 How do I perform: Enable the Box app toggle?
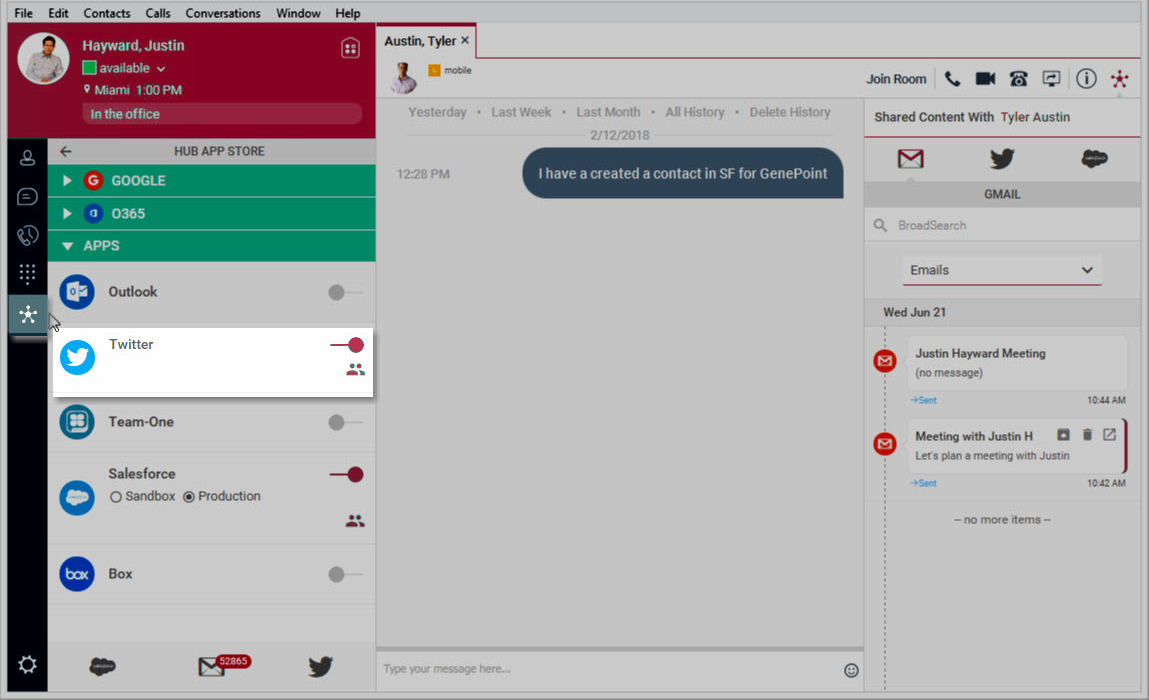click(344, 574)
